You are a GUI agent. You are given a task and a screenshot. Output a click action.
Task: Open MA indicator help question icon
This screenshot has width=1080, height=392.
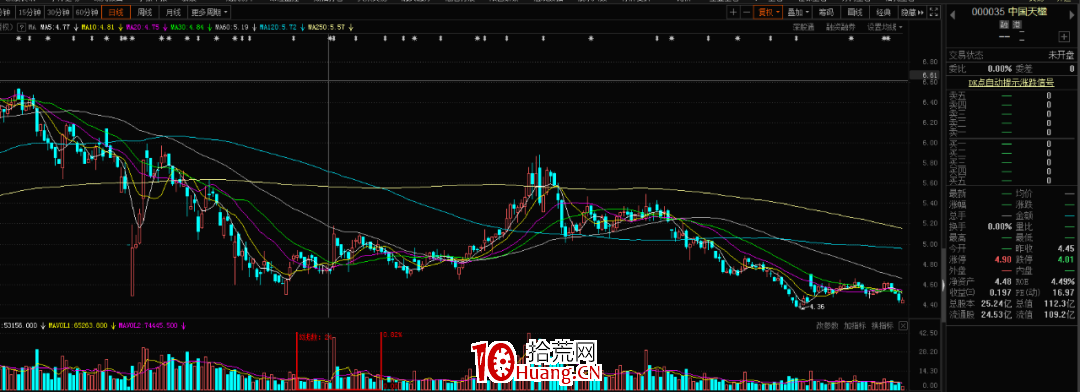tap(21, 28)
